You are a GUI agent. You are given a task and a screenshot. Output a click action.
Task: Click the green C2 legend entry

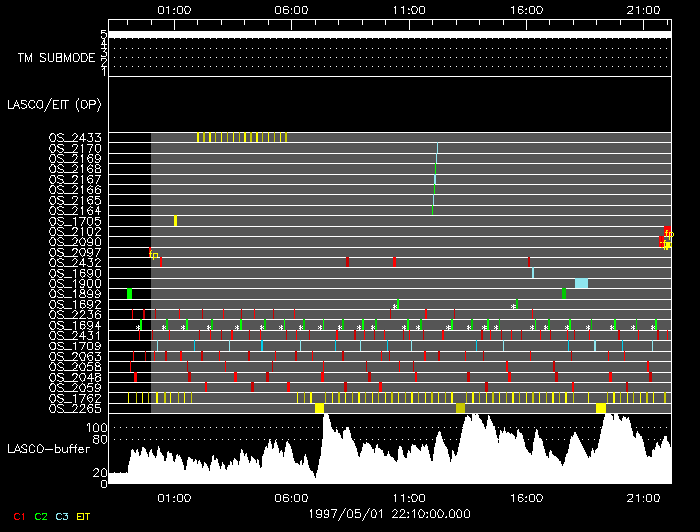[x=41, y=516]
